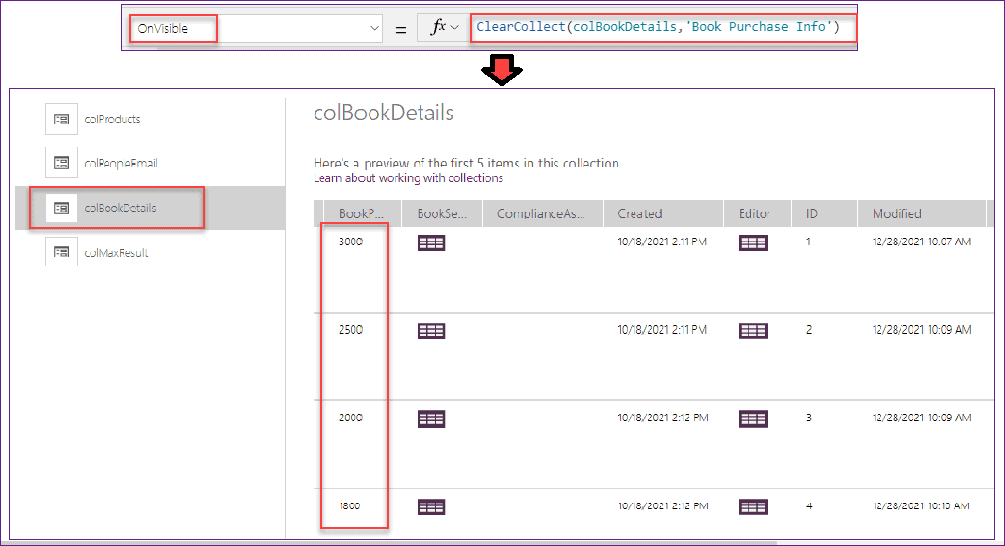Click the 1800 book price cell
The height and width of the screenshot is (546, 1005).
coord(350,506)
